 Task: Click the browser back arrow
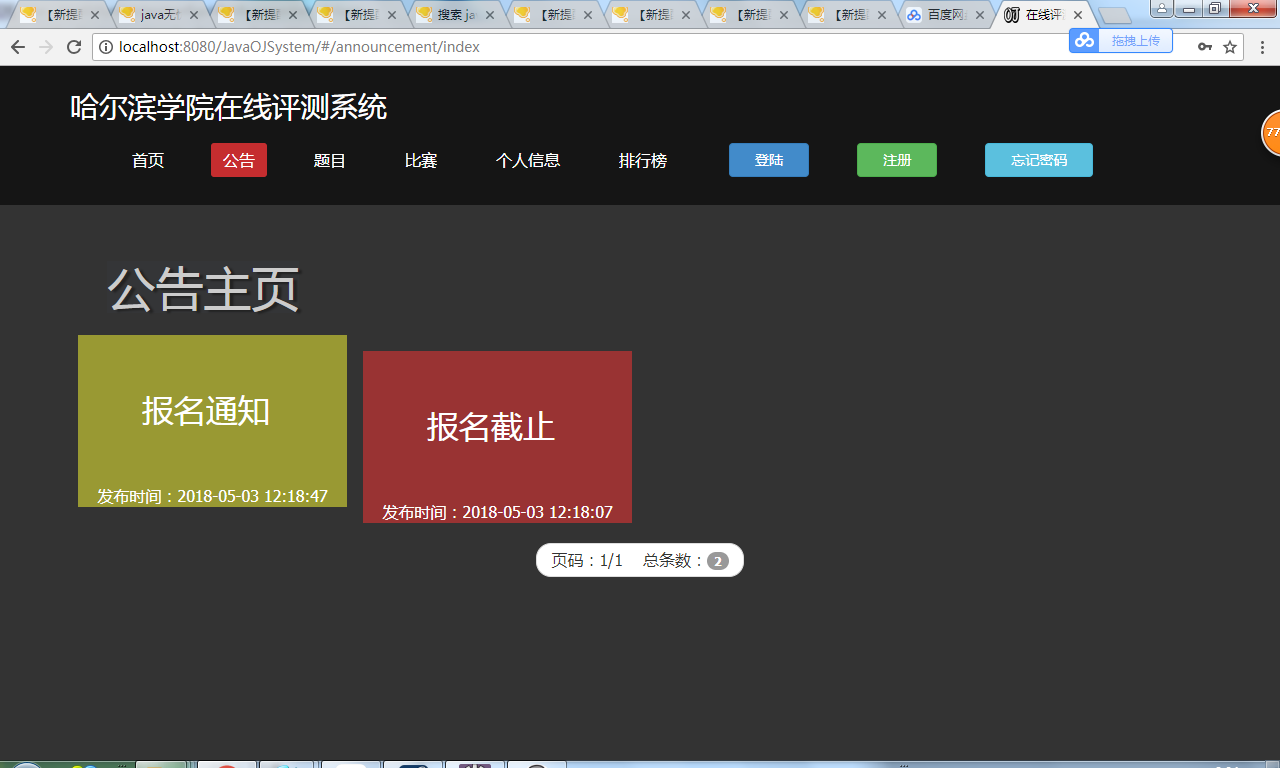click(18, 46)
